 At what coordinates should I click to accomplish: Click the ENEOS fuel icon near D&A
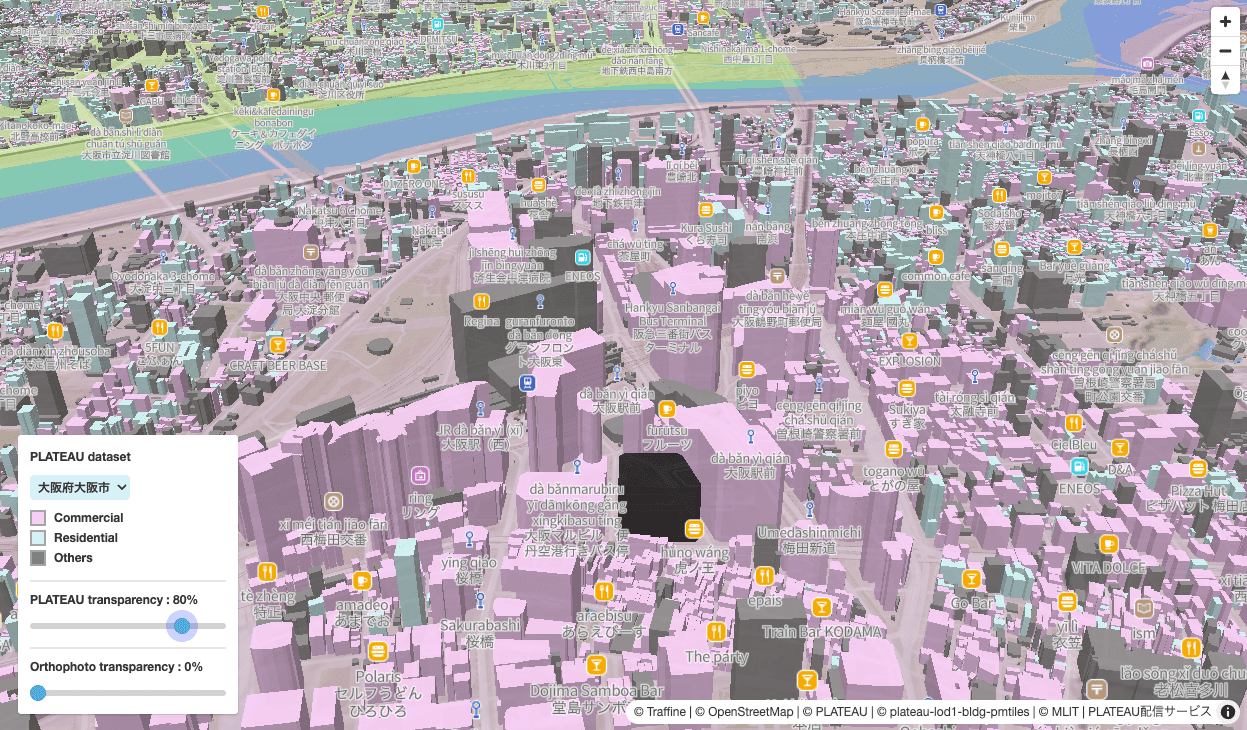tap(1079, 467)
